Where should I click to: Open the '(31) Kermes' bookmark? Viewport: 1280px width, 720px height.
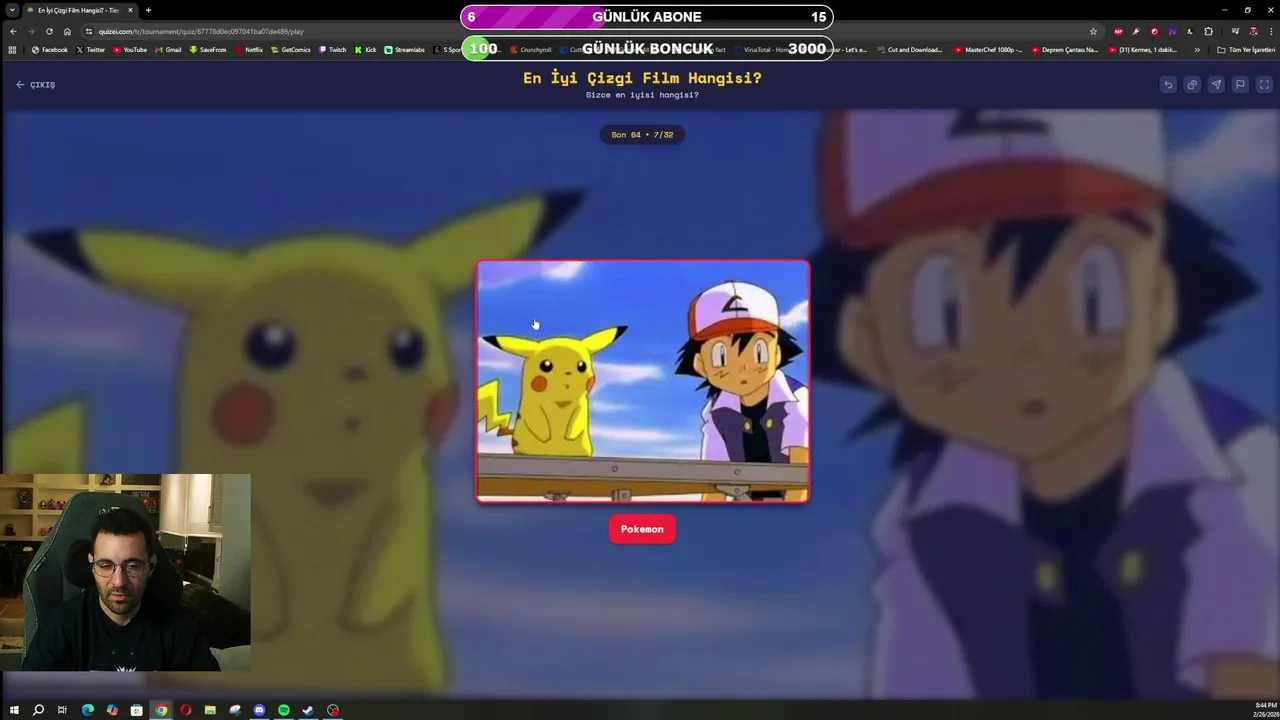(1144, 49)
